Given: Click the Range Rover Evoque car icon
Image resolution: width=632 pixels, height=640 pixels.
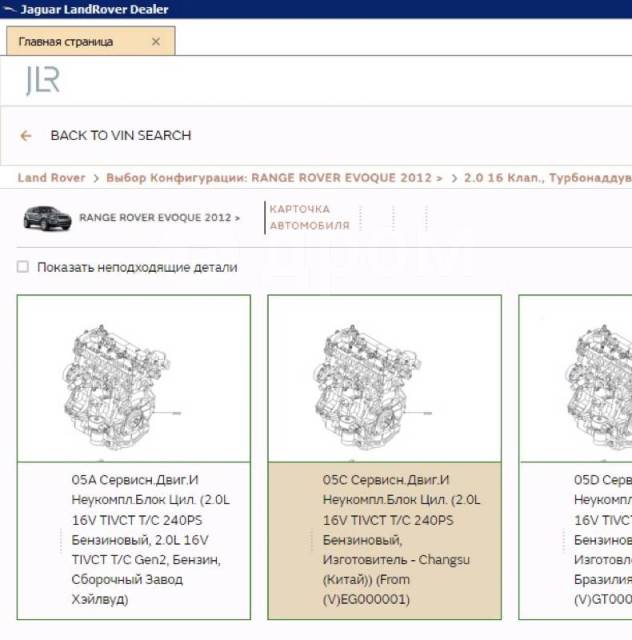Looking at the screenshot, I should click(47, 218).
